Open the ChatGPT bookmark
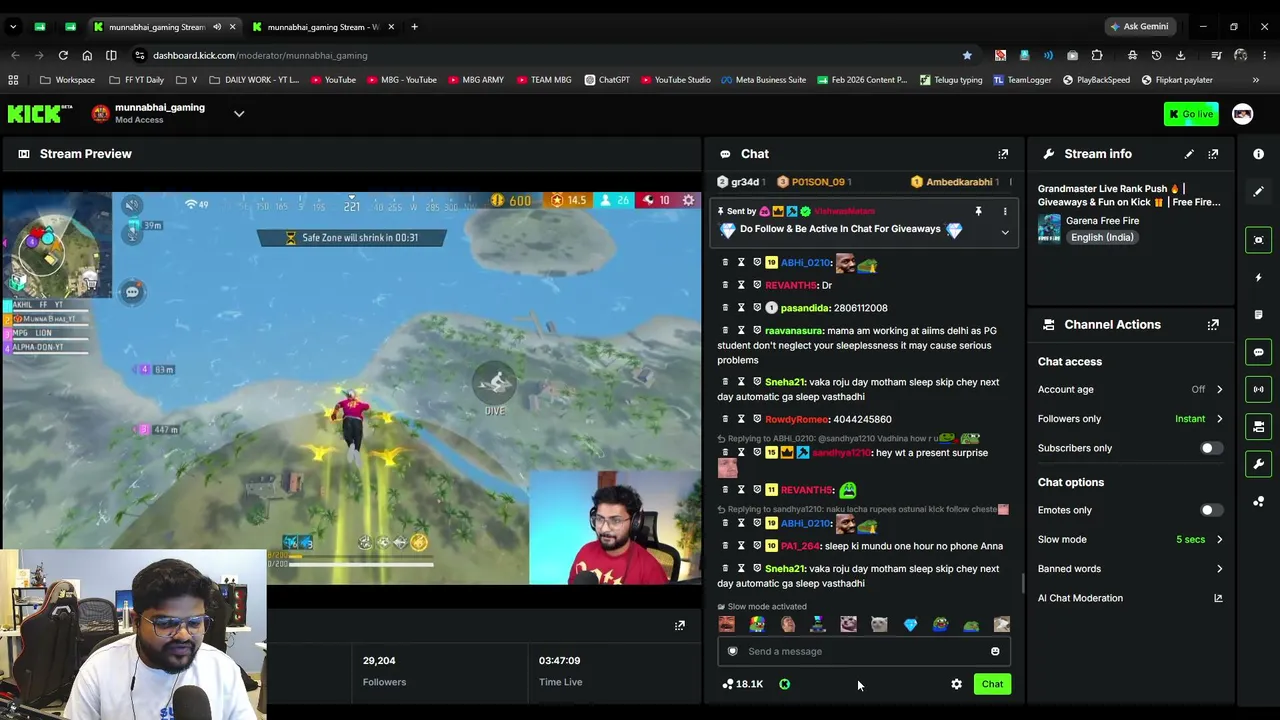 coord(608,80)
